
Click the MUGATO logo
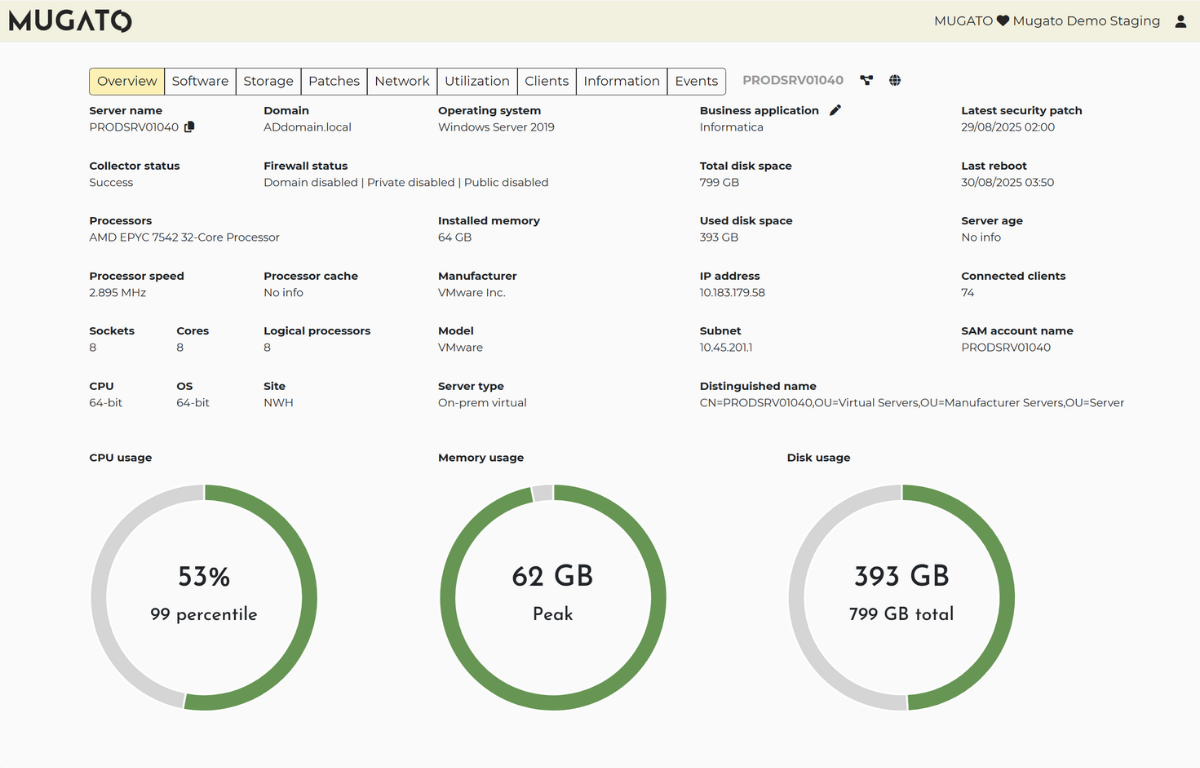click(70, 21)
